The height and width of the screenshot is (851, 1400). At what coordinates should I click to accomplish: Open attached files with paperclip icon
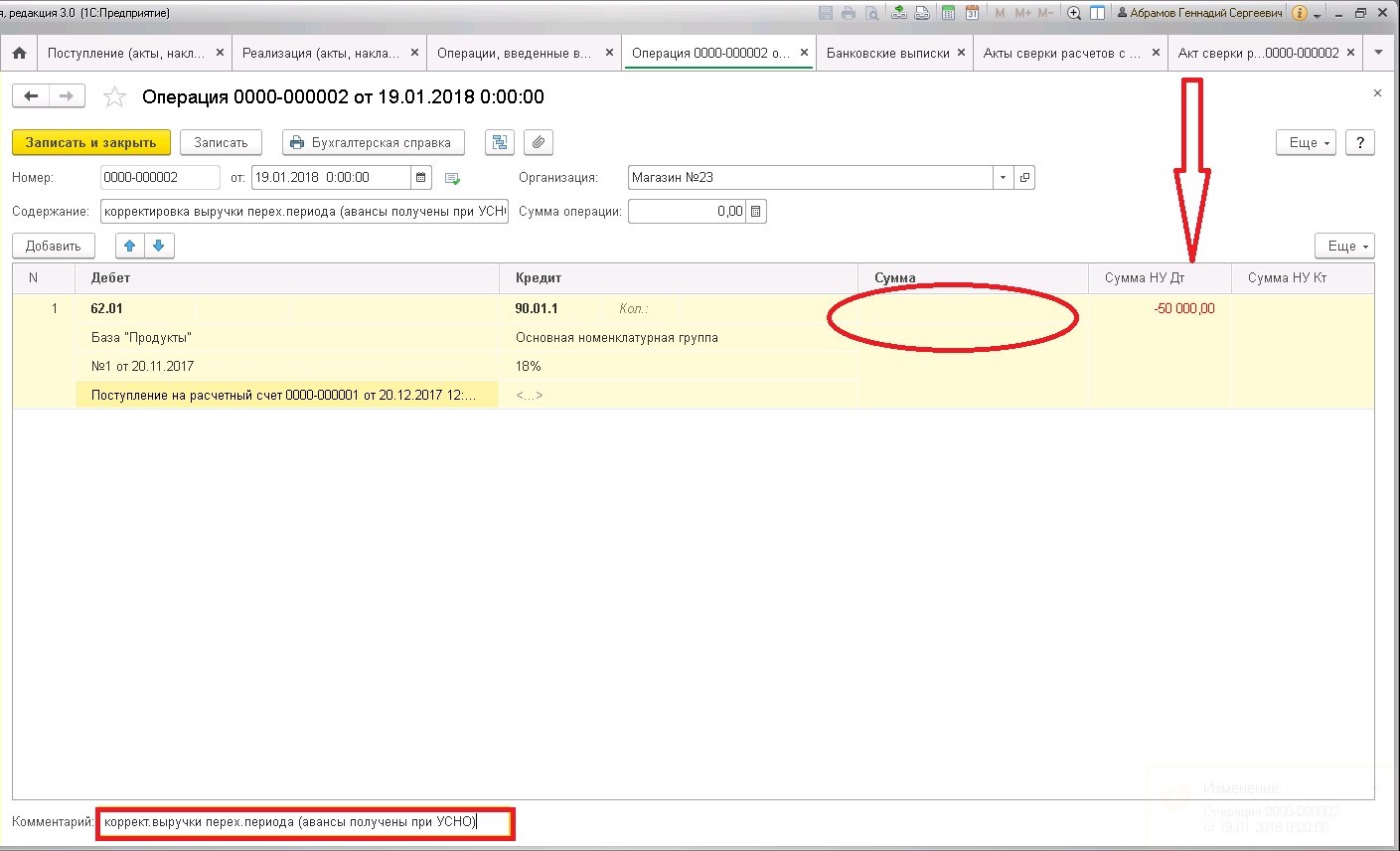coord(538,142)
